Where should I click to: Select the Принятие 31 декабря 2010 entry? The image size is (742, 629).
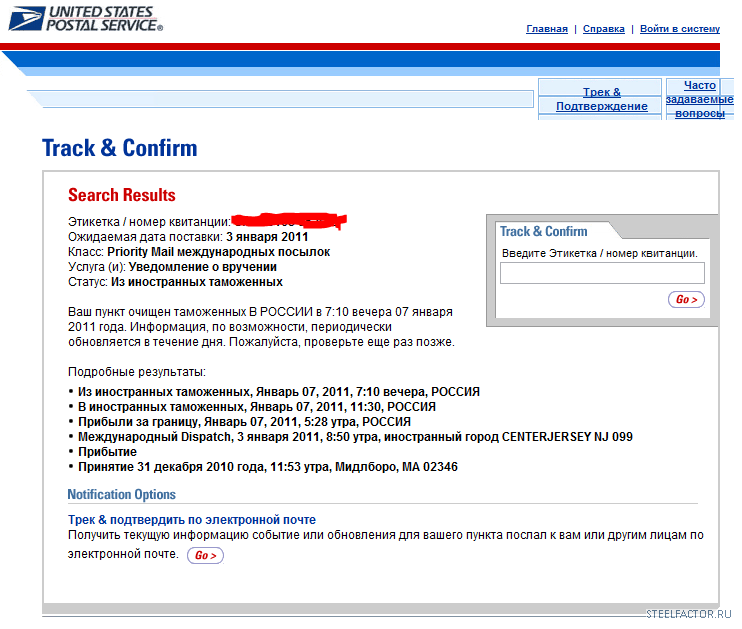(x=268, y=467)
